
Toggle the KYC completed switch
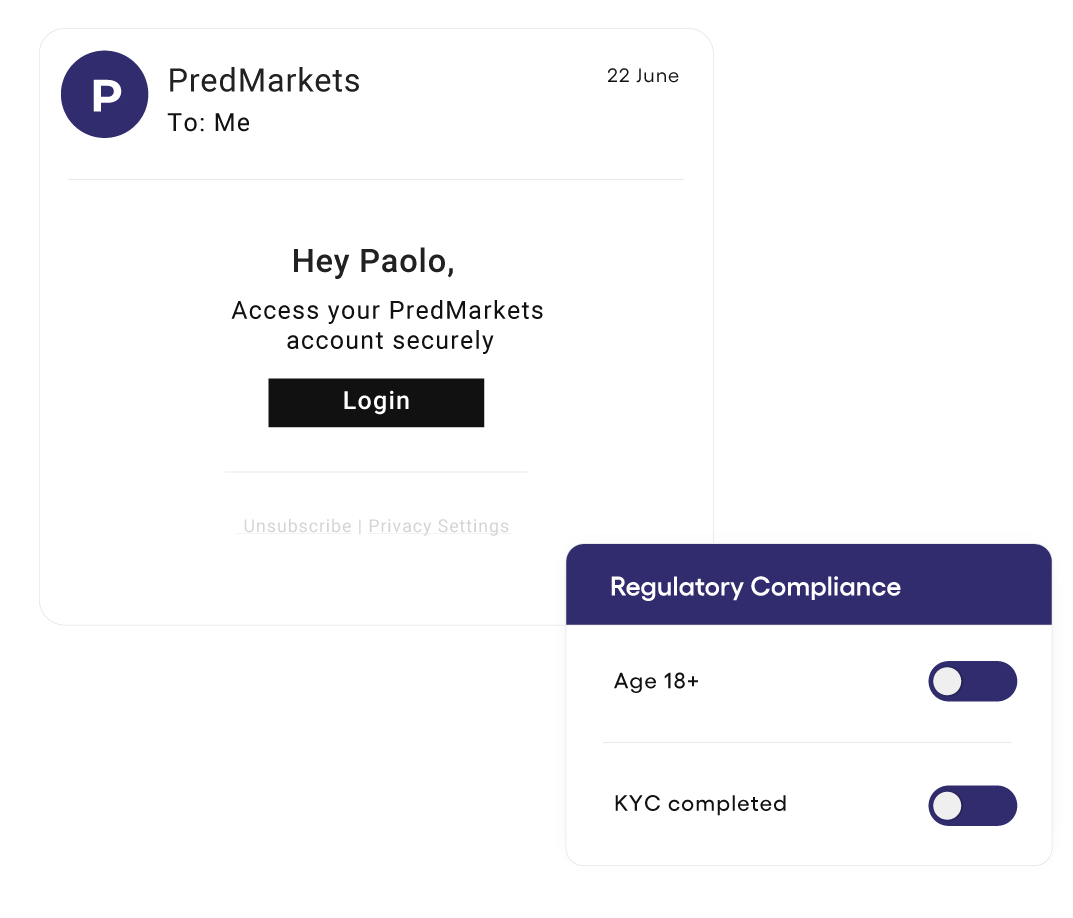[x=972, y=806]
